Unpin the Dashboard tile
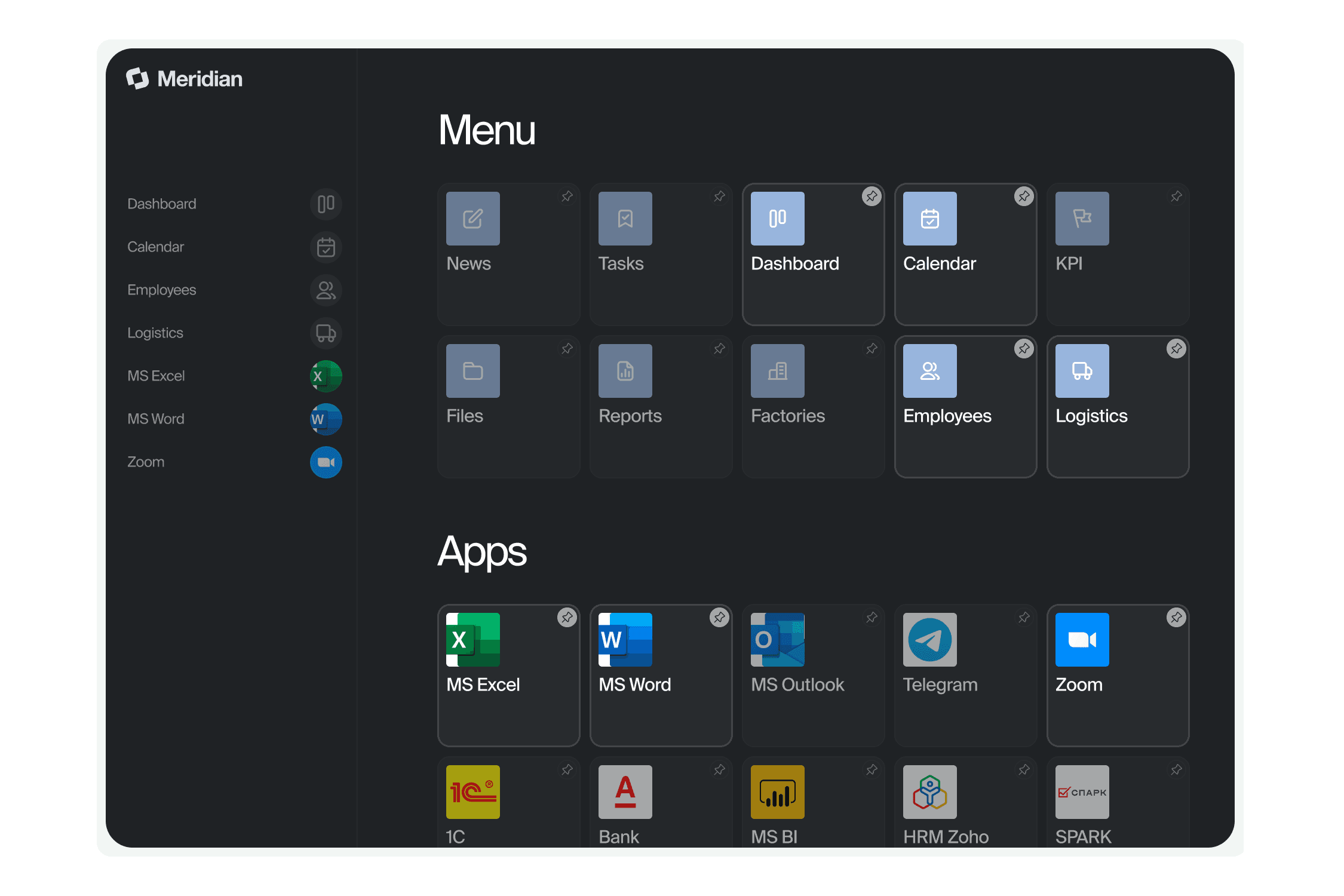 872,196
